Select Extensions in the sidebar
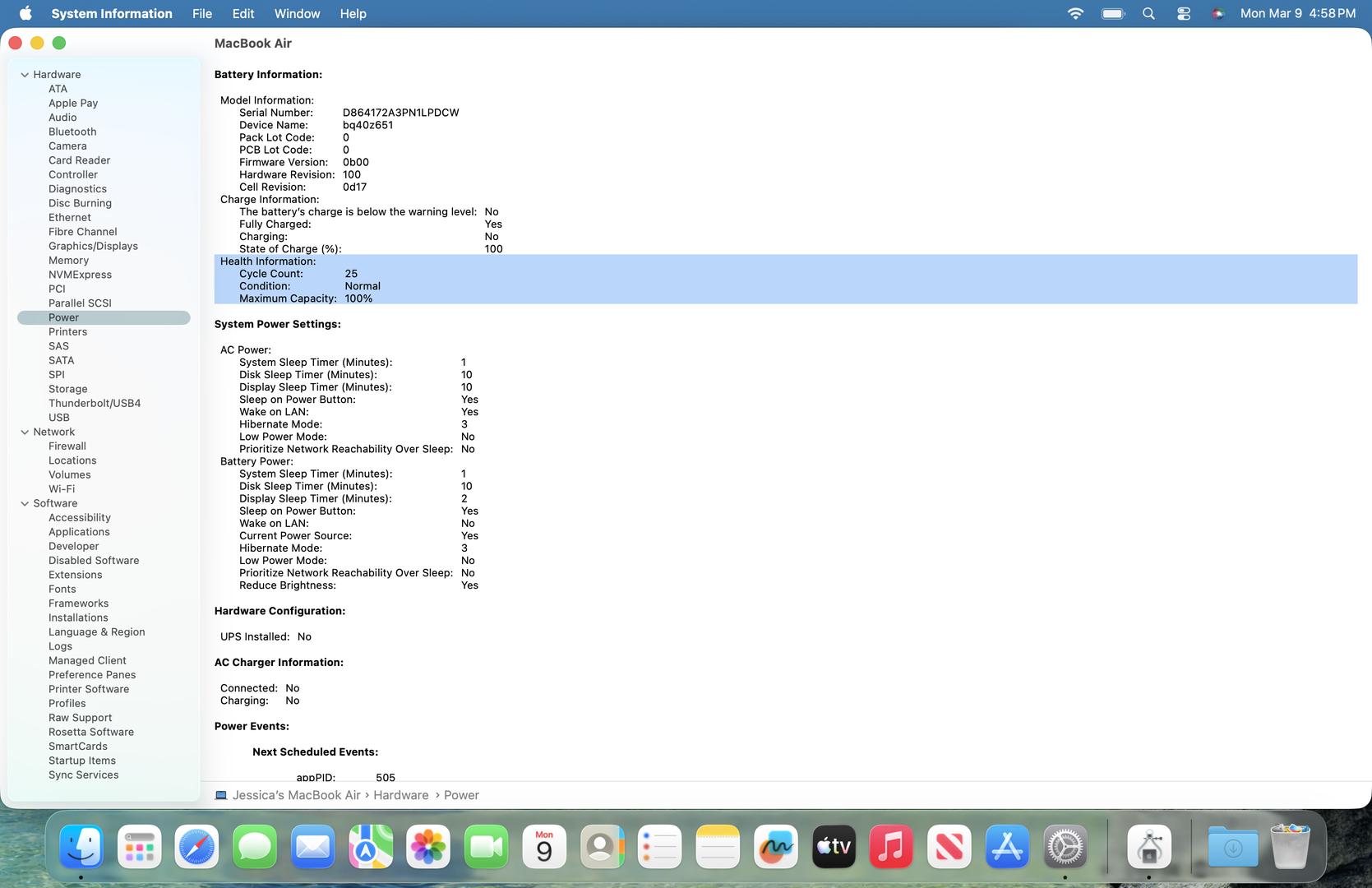 tap(76, 575)
